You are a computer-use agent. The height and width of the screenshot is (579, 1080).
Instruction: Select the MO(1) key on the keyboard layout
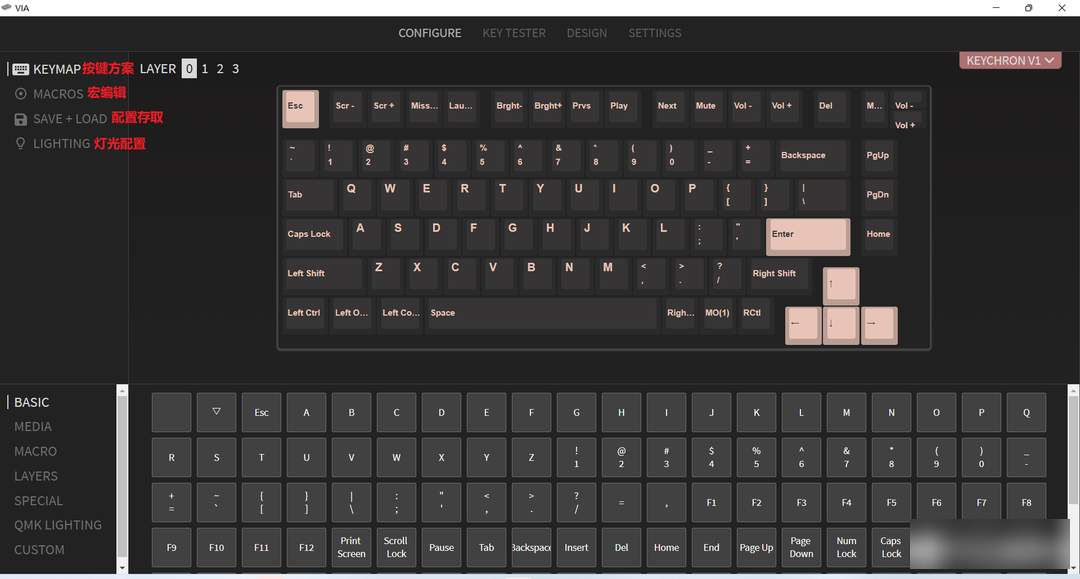(x=717, y=313)
